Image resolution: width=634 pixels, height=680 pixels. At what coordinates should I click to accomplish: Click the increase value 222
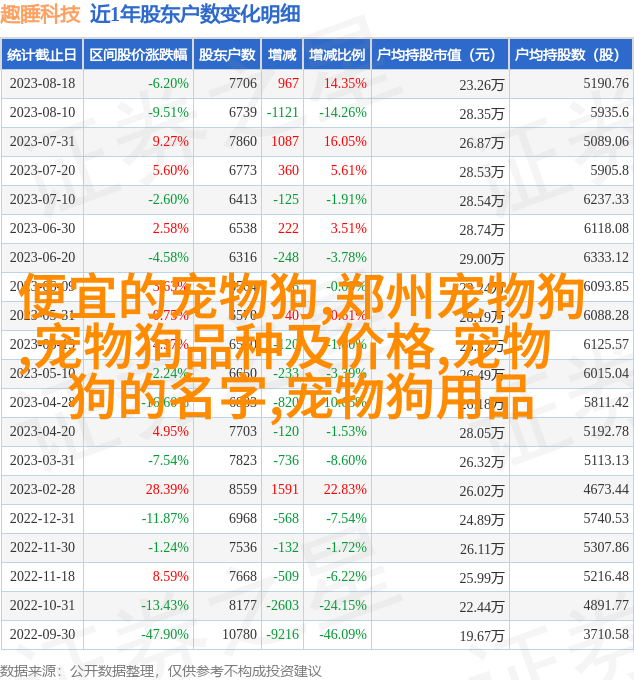point(288,229)
